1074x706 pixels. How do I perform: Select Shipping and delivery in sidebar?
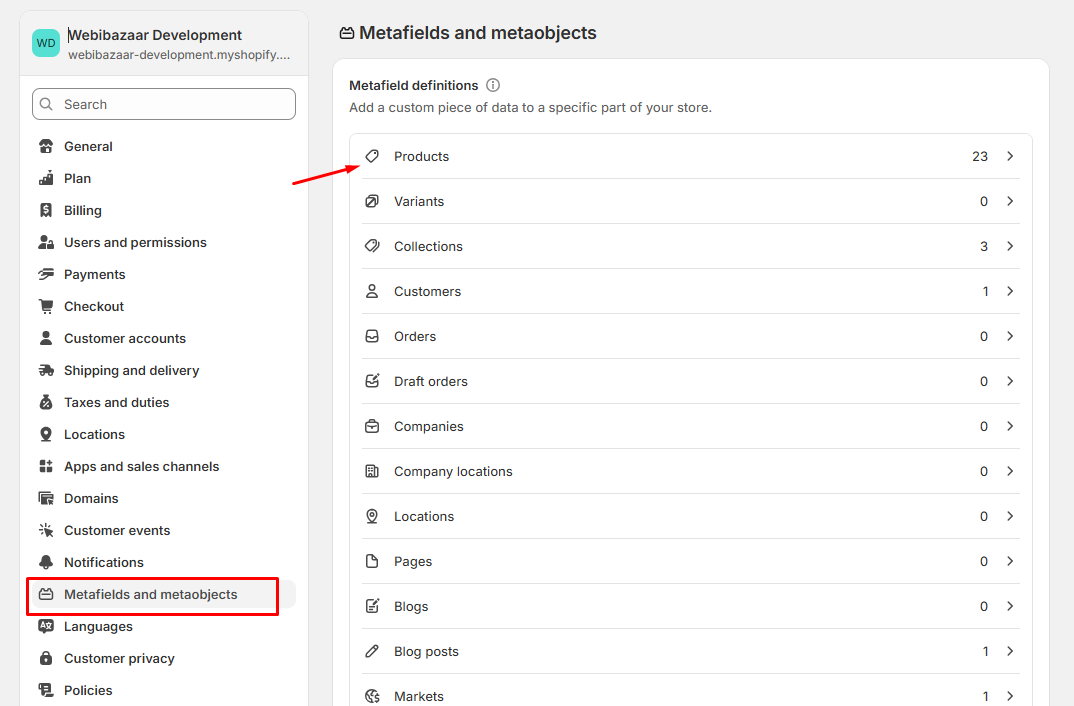tap(131, 370)
